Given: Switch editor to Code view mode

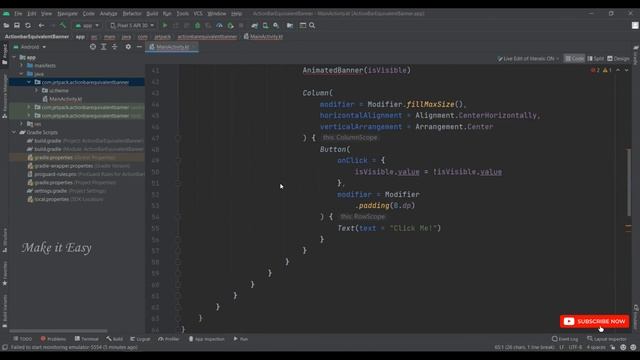Looking at the screenshot, I should click(x=575, y=58).
